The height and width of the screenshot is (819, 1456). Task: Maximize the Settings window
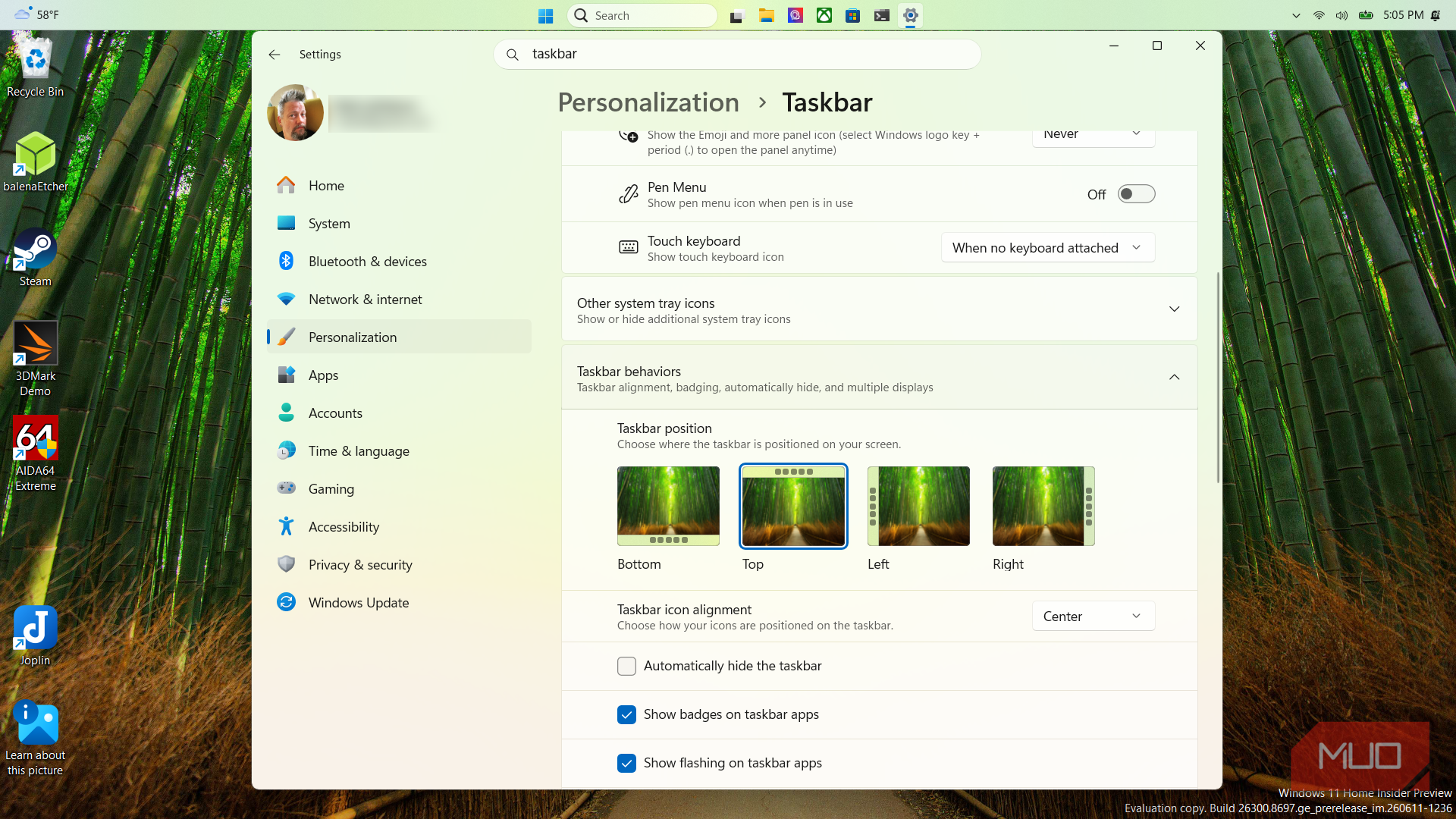click(1157, 45)
